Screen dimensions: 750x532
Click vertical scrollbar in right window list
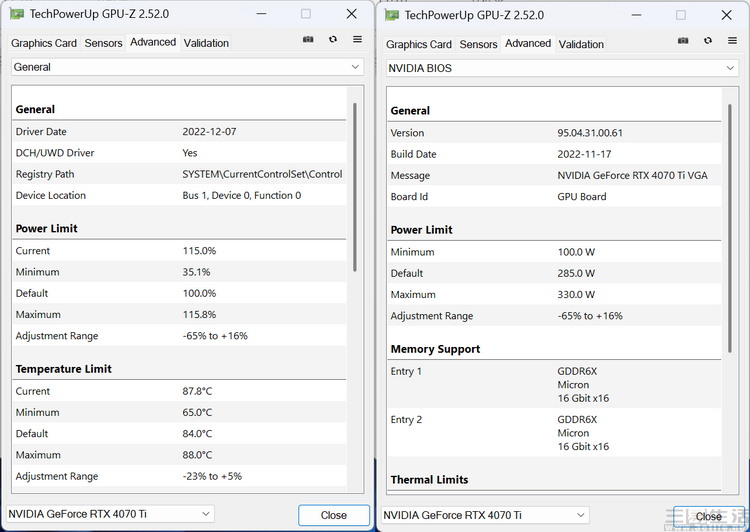tap(729, 228)
